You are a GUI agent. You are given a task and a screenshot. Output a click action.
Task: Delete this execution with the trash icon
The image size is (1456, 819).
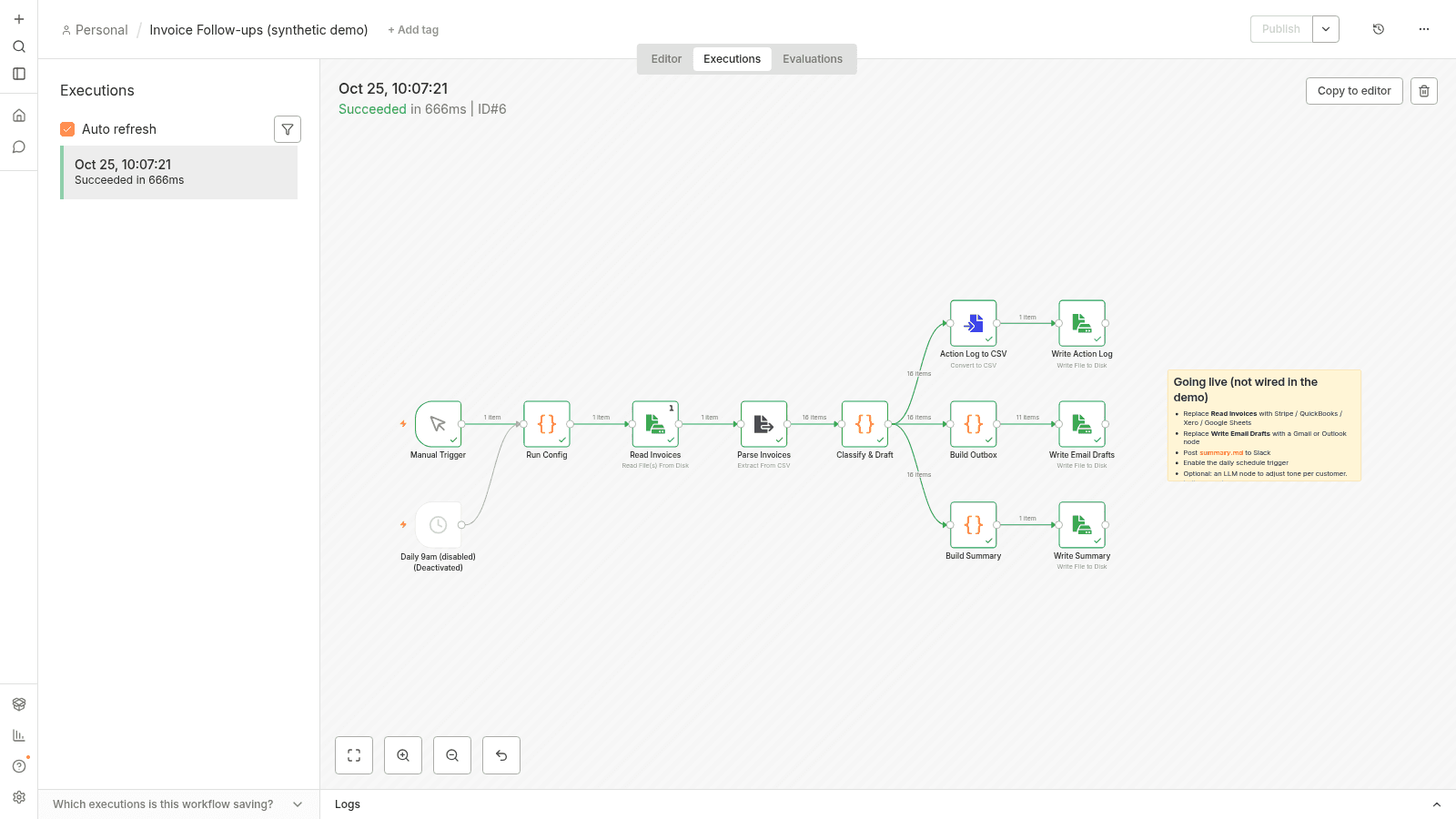click(1424, 91)
